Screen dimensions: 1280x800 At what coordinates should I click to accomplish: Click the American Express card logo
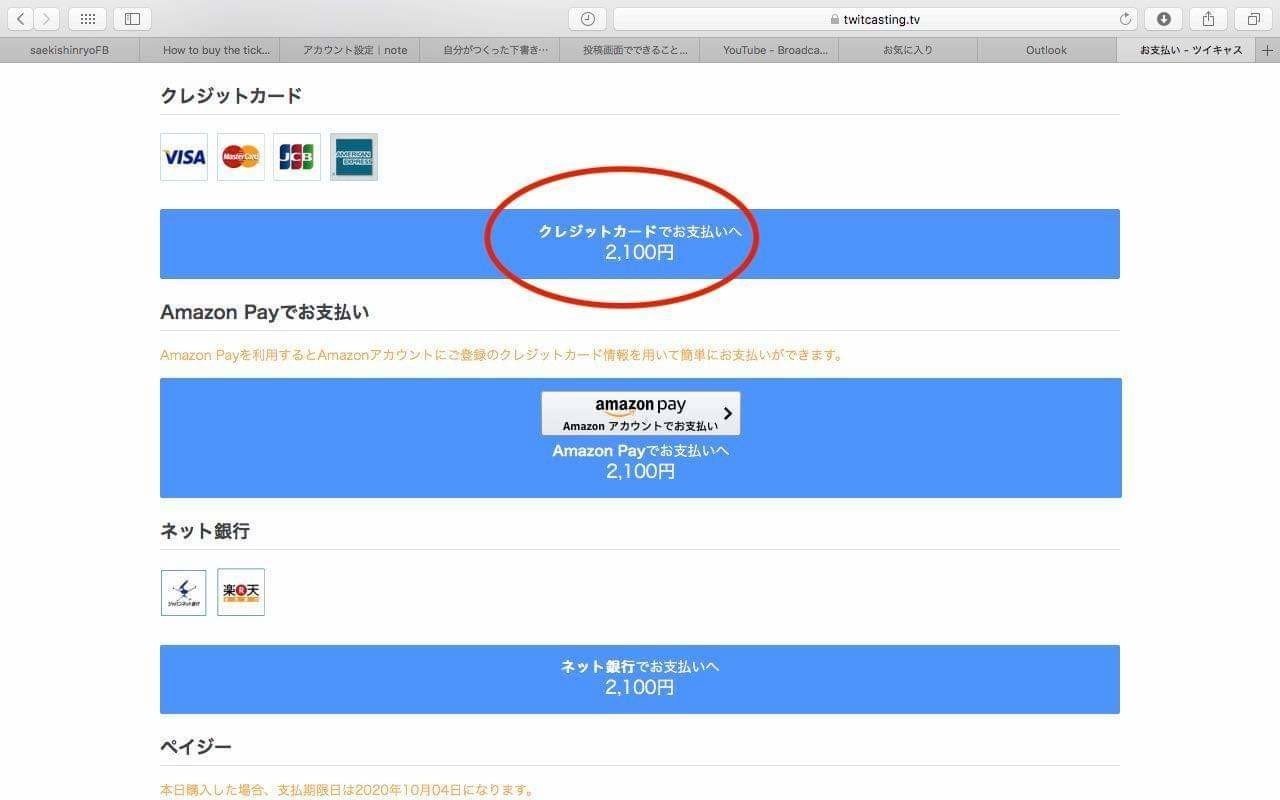coord(354,157)
